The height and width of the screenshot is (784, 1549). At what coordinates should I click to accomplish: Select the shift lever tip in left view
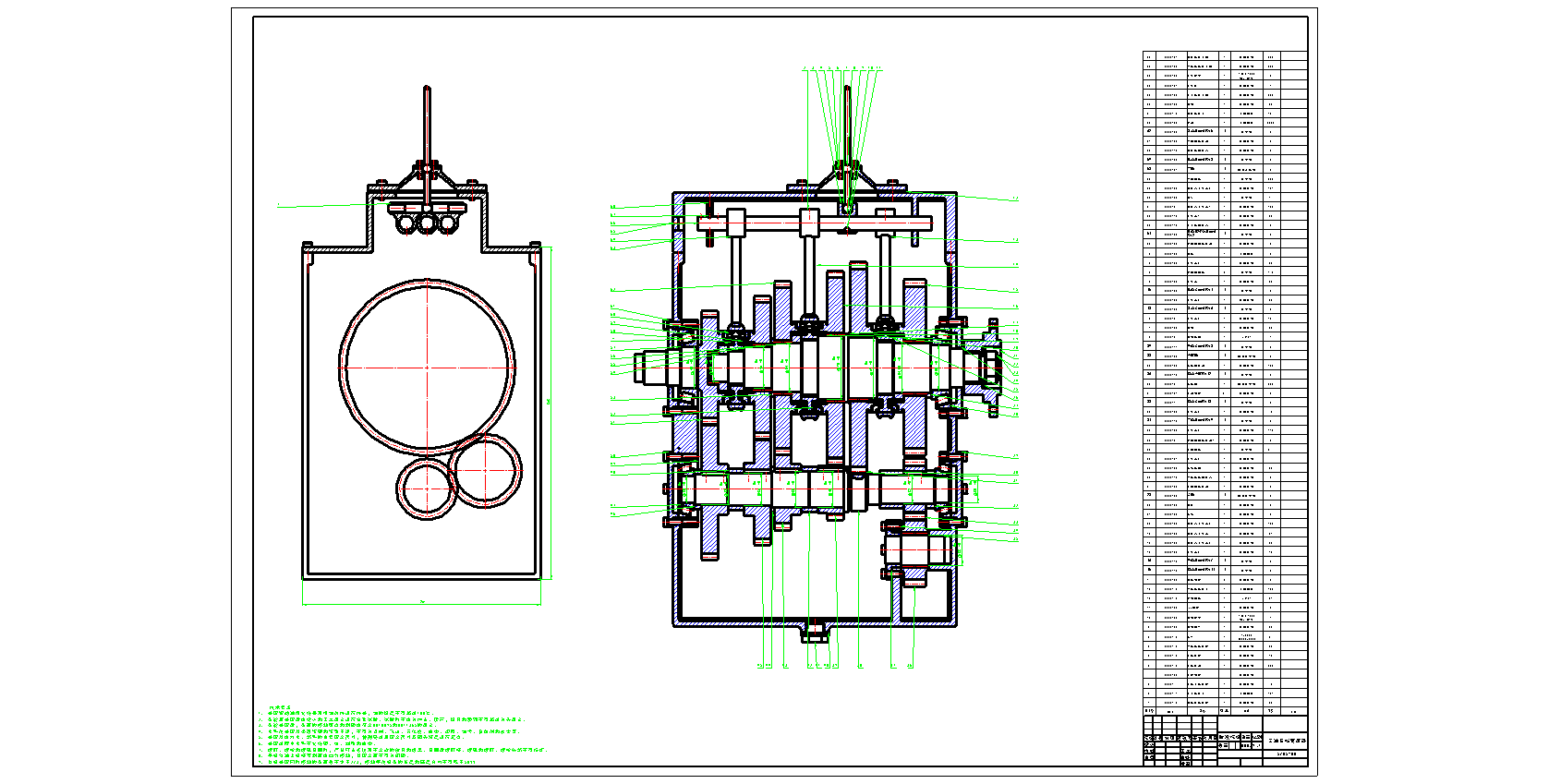[x=427, y=90]
